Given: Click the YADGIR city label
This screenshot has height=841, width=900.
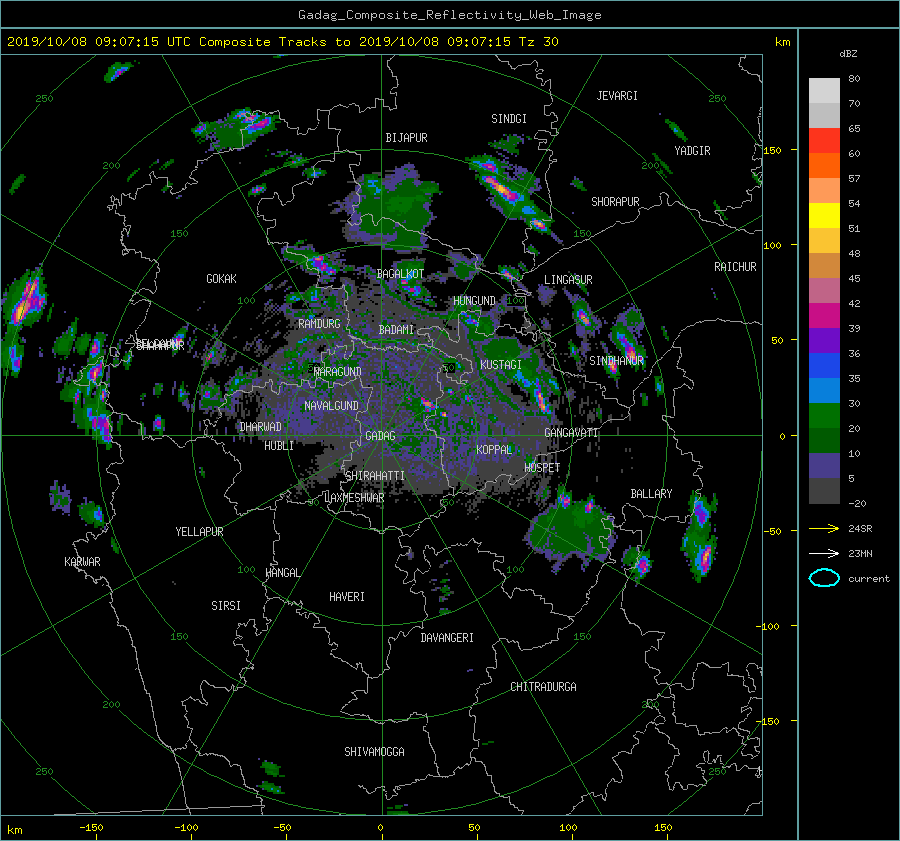Looking at the screenshot, I should (x=692, y=151).
